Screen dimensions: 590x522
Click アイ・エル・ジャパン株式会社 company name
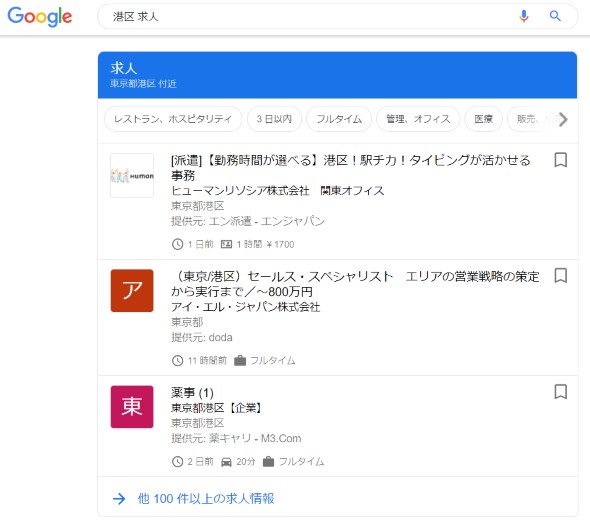click(246, 307)
